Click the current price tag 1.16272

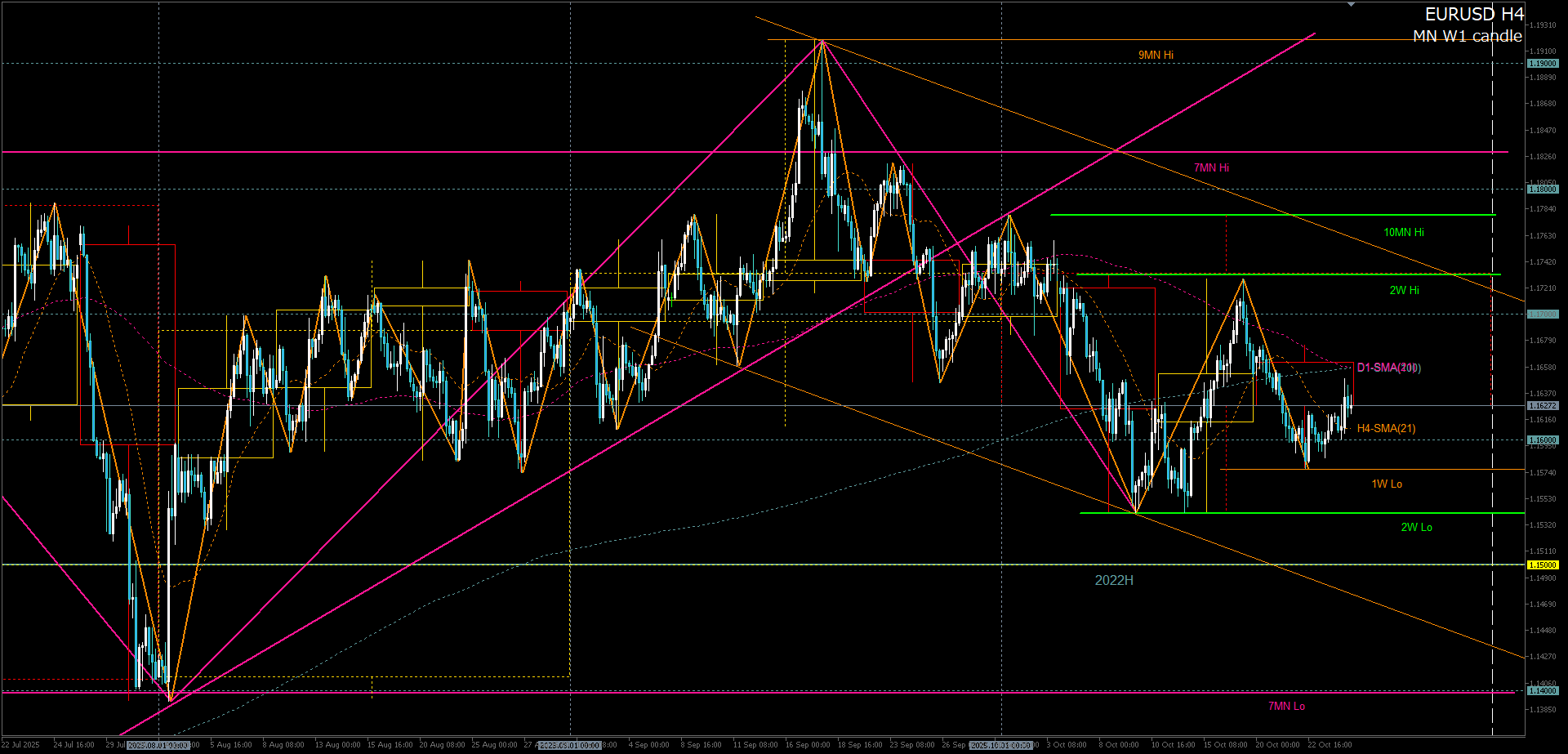click(x=1543, y=405)
